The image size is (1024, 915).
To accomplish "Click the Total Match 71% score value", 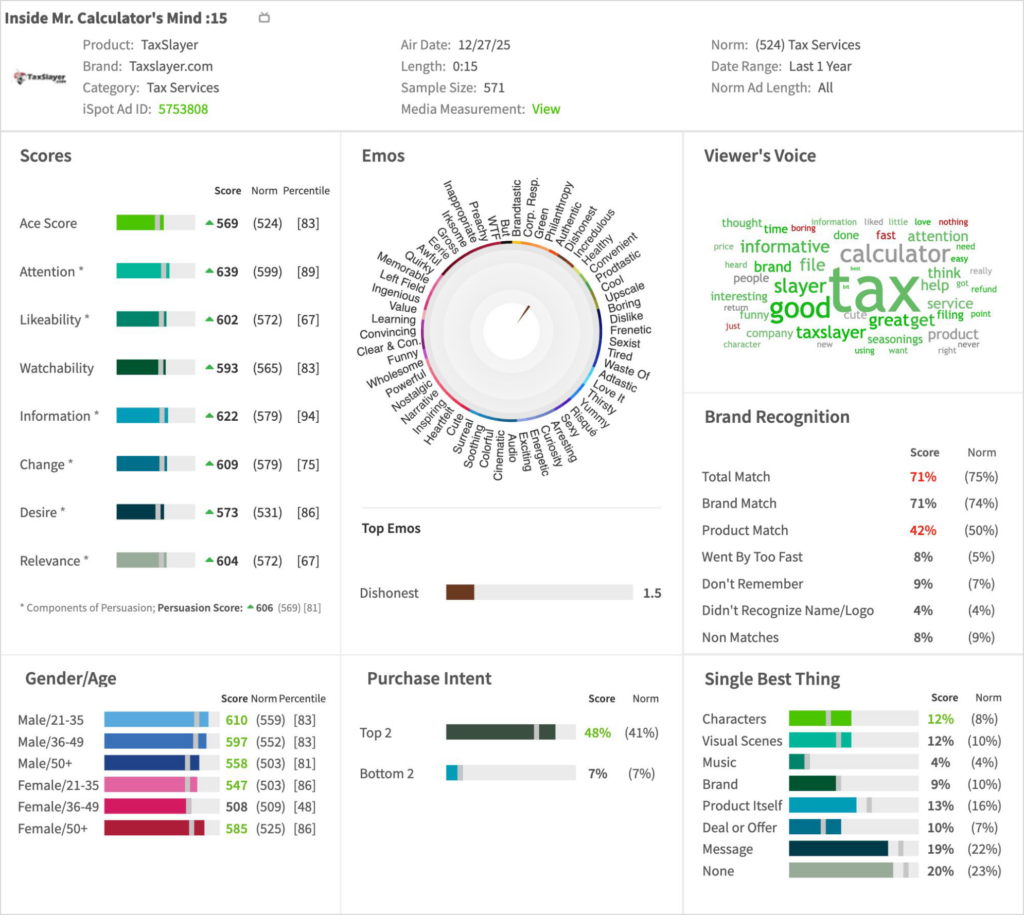I will [x=923, y=477].
